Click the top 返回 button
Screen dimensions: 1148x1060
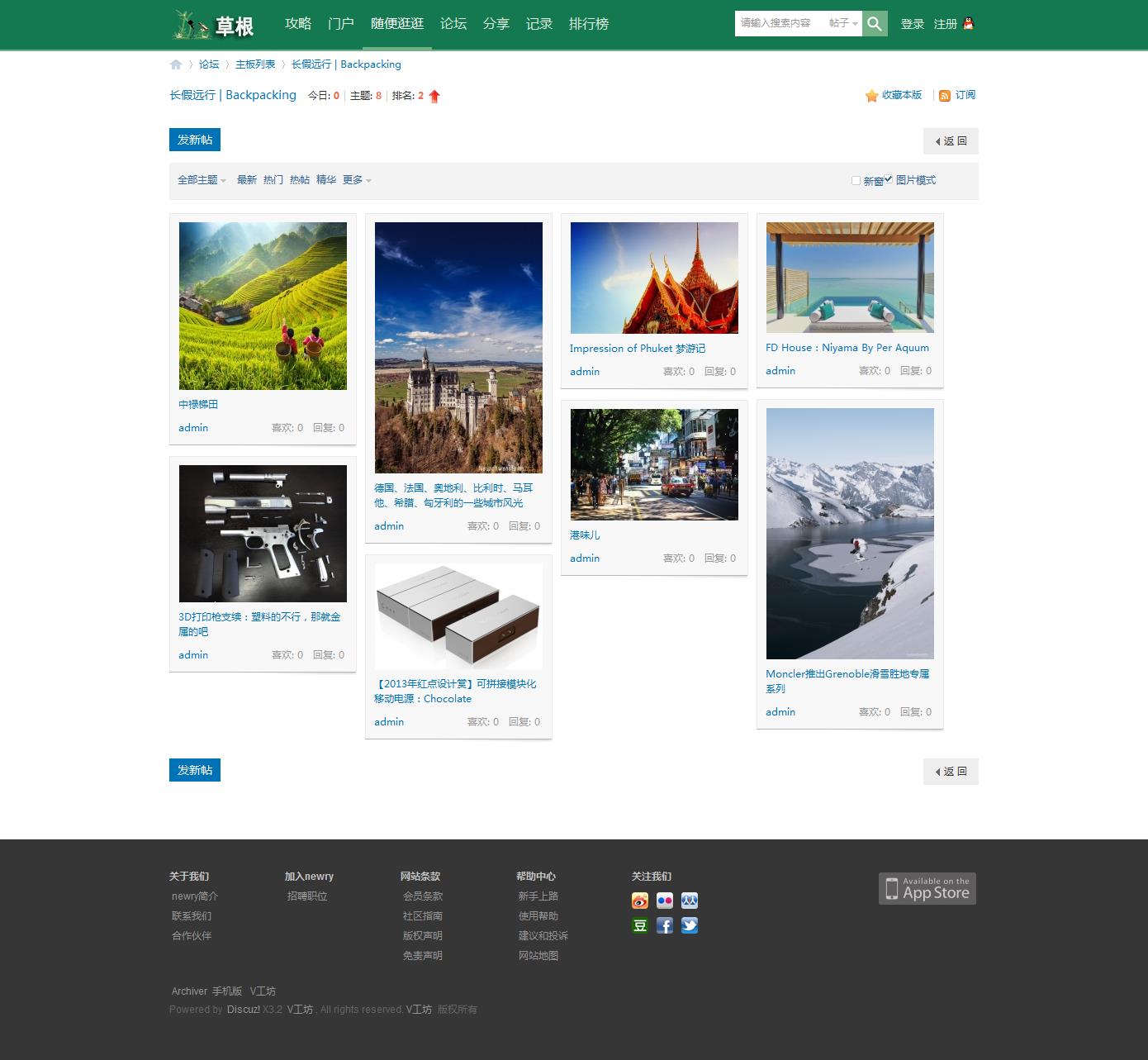(951, 141)
